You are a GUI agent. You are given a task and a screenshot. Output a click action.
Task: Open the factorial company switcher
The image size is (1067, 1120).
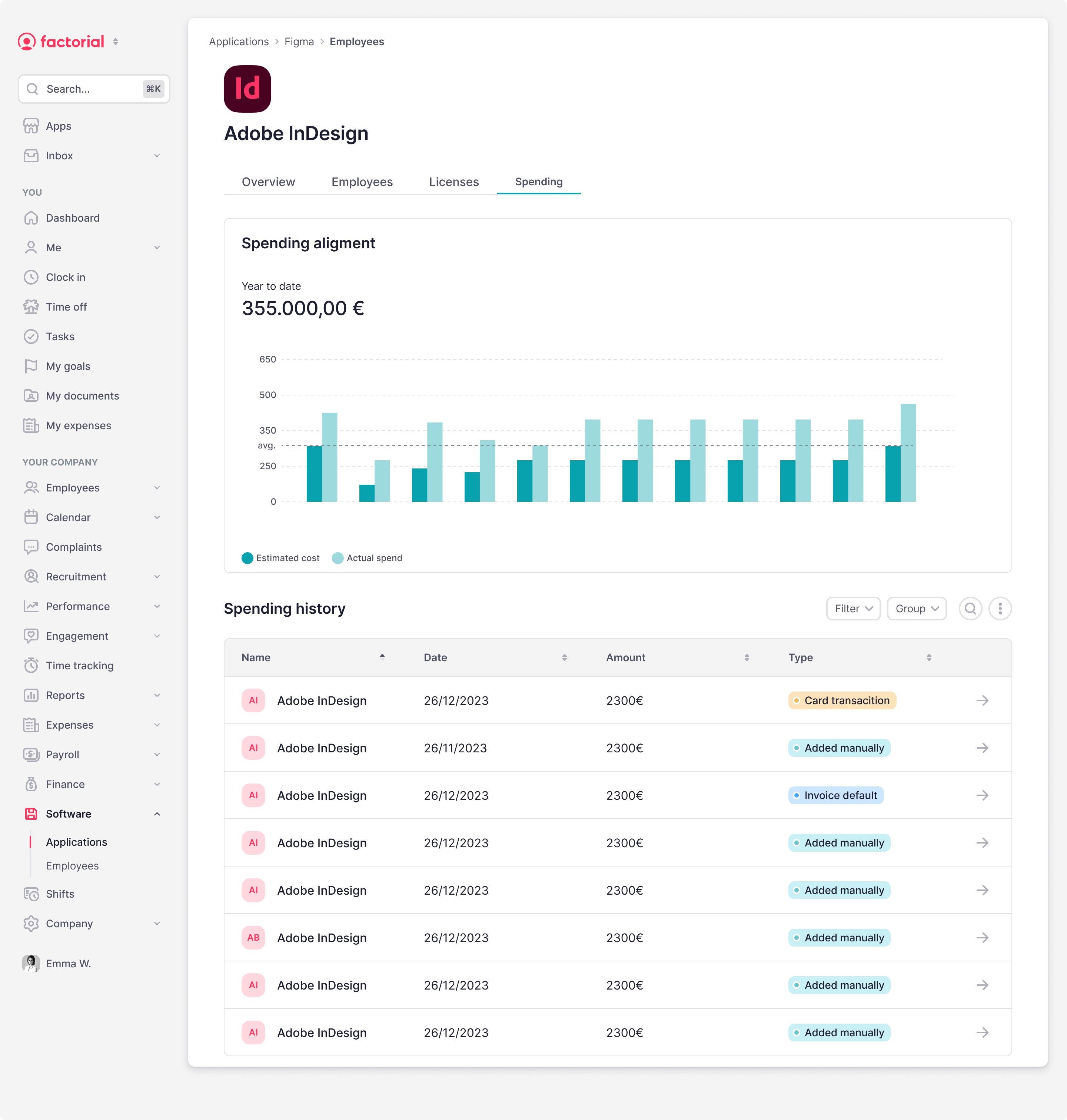tap(116, 42)
